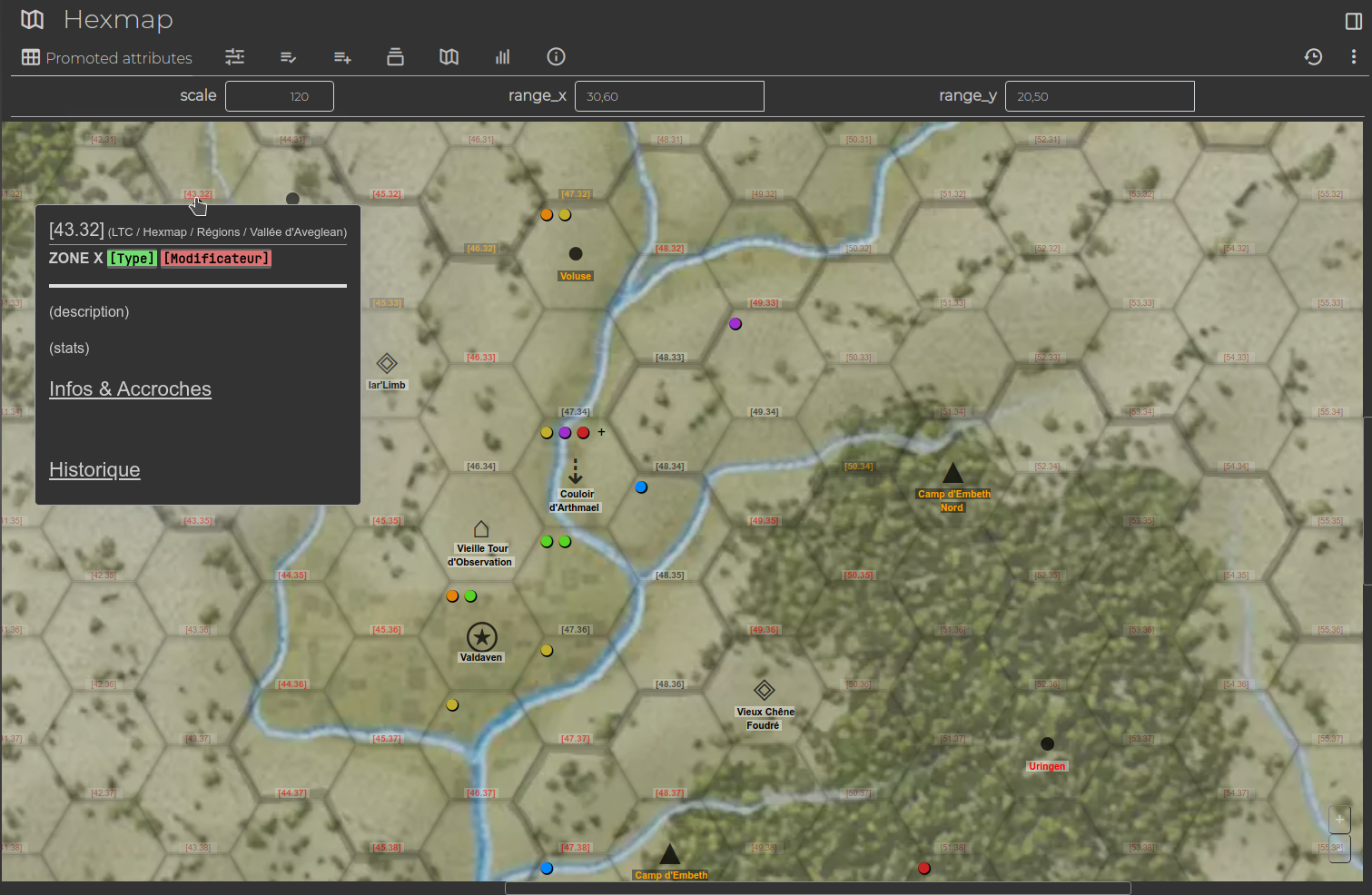Open the Infos & Accroches link
The height and width of the screenshot is (895, 1372).
(x=130, y=389)
